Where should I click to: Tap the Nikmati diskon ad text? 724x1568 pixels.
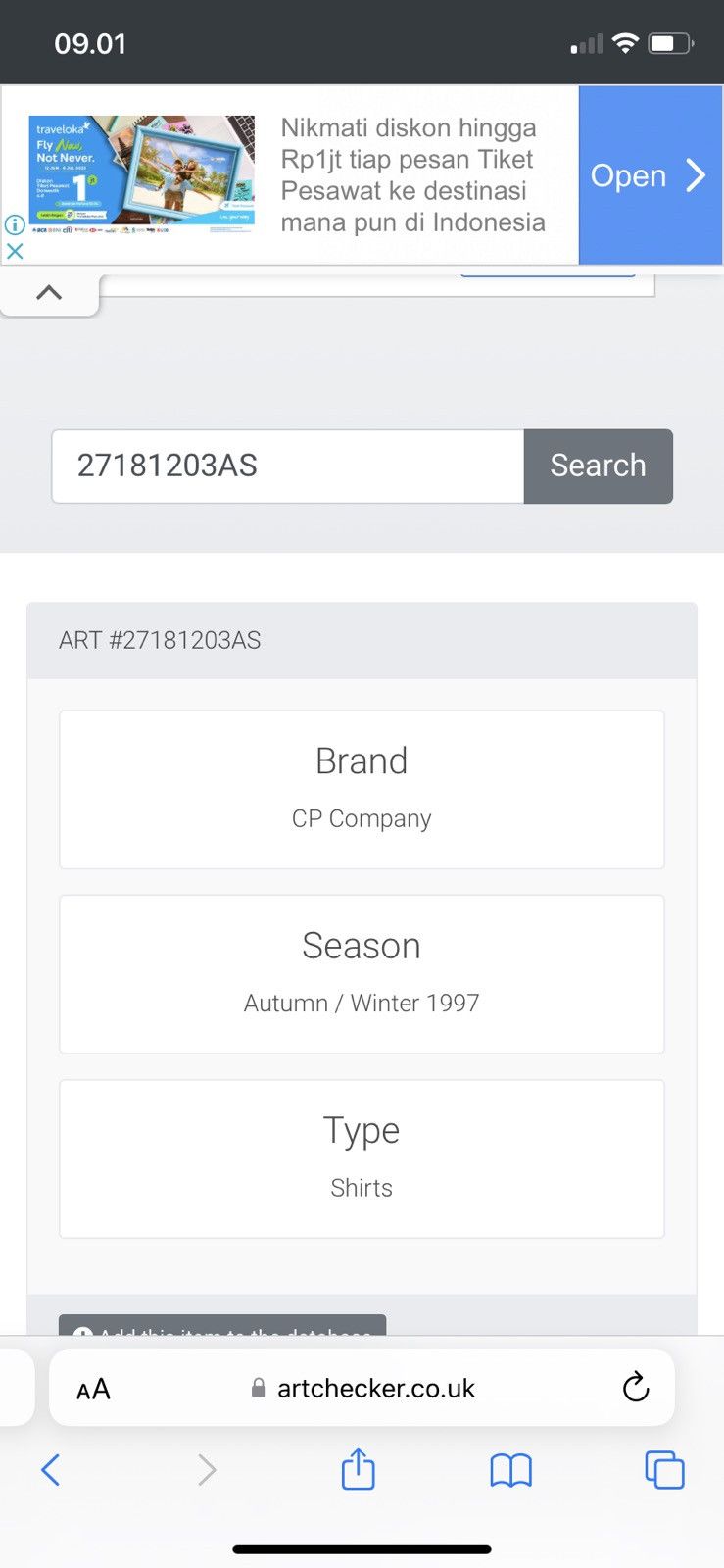pos(412,174)
